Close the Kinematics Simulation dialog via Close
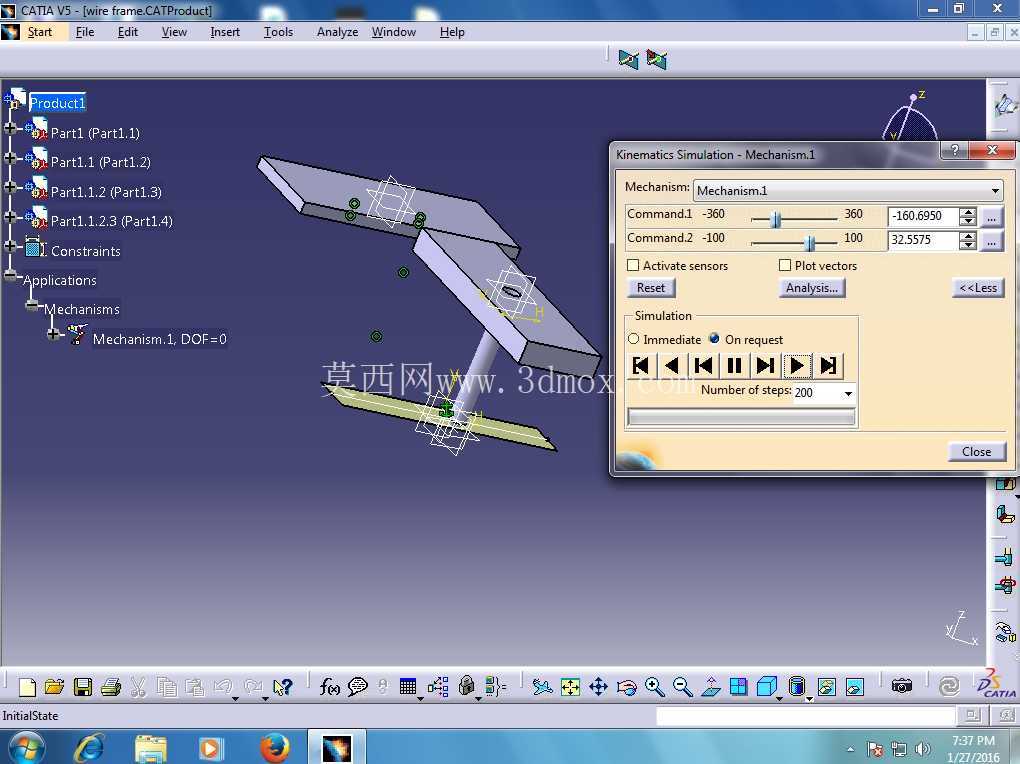The height and width of the screenshot is (764, 1020). point(976,452)
